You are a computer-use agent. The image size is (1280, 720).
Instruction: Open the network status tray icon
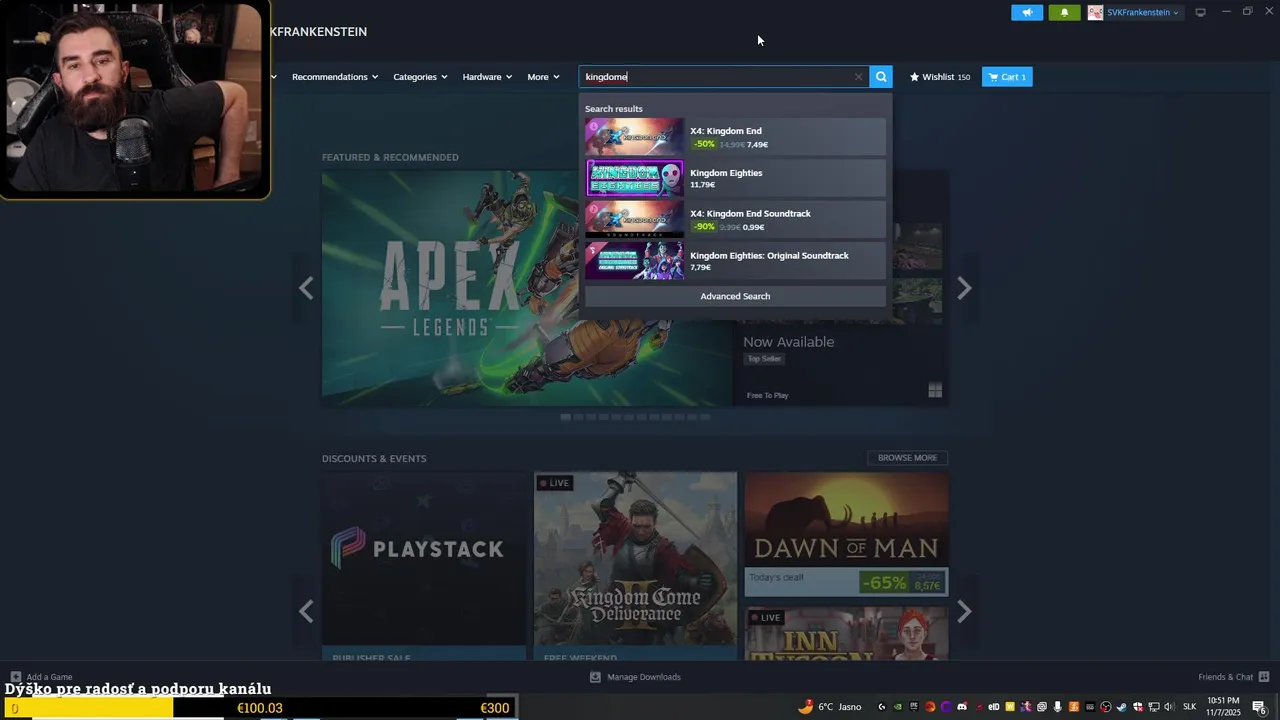[1154, 707]
